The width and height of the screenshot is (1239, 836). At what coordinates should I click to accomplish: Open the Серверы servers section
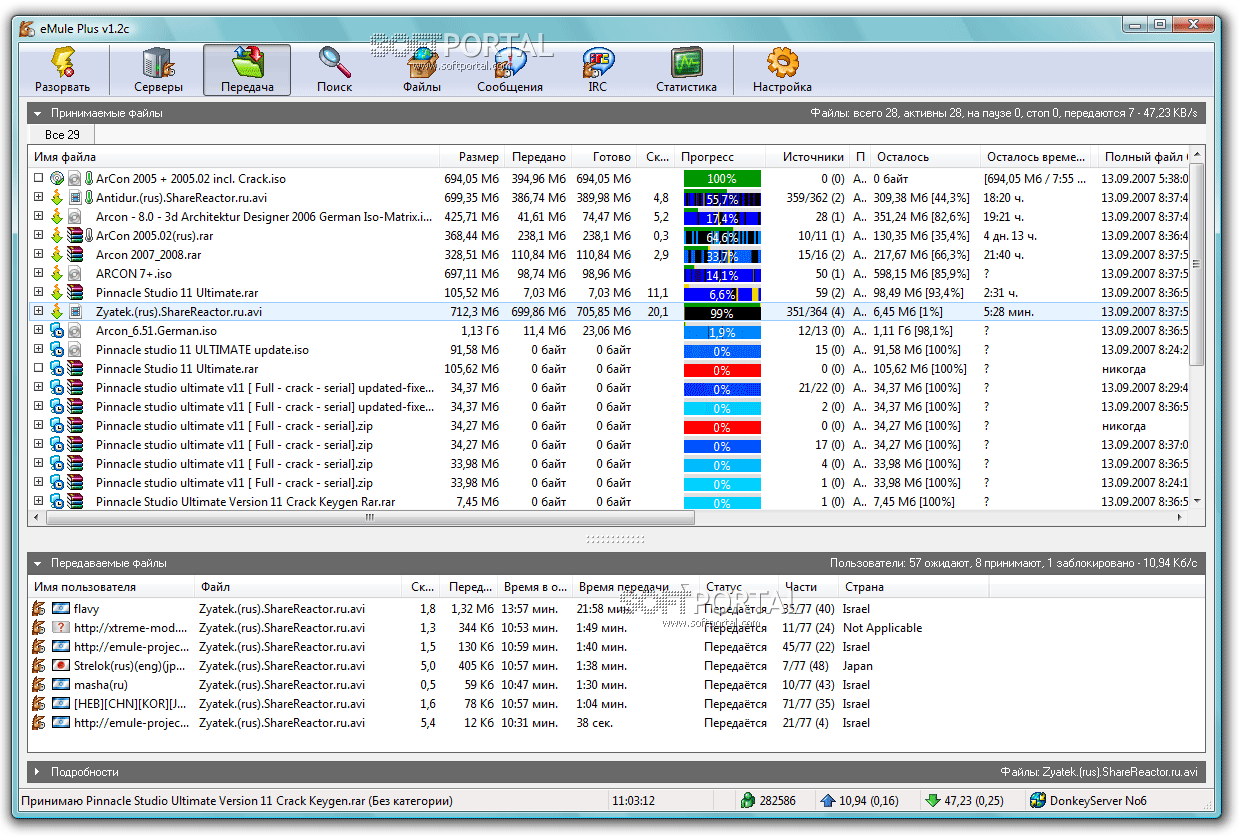coord(158,70)
